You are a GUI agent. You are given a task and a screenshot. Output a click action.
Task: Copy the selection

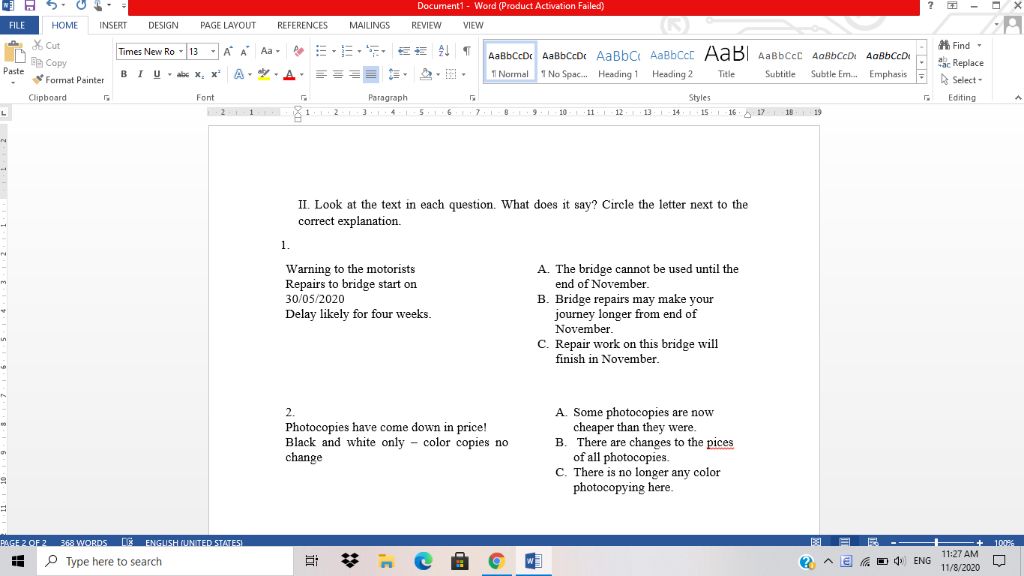(x=49, y=63)
